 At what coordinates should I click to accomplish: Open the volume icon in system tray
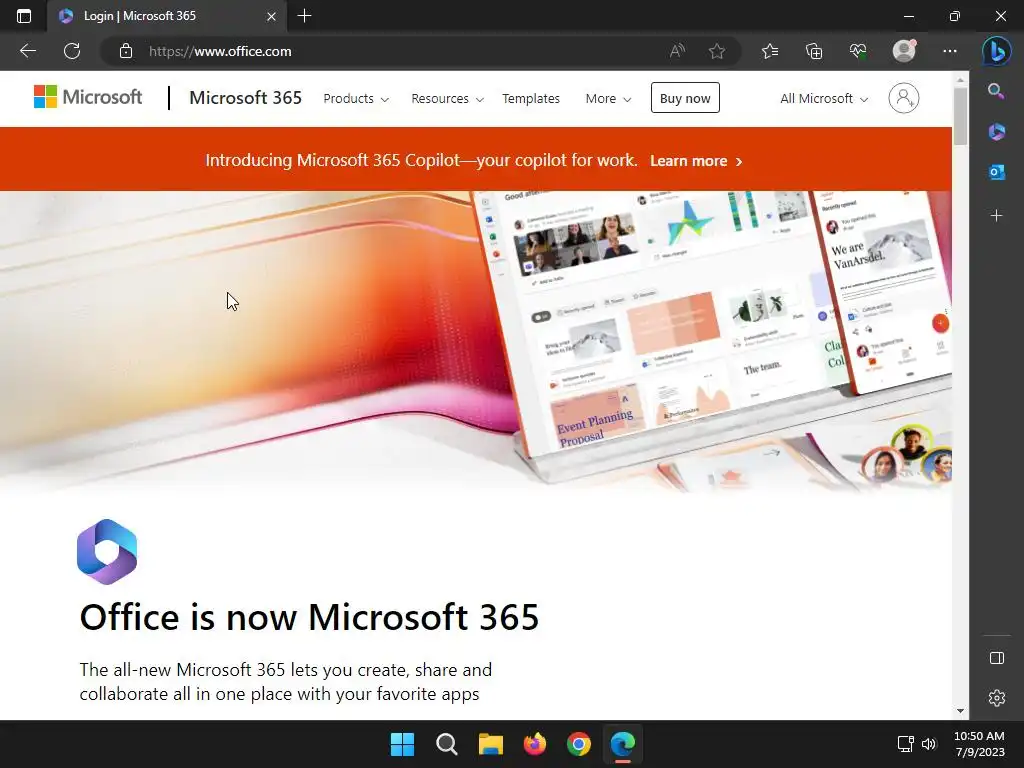pos(929,744)
